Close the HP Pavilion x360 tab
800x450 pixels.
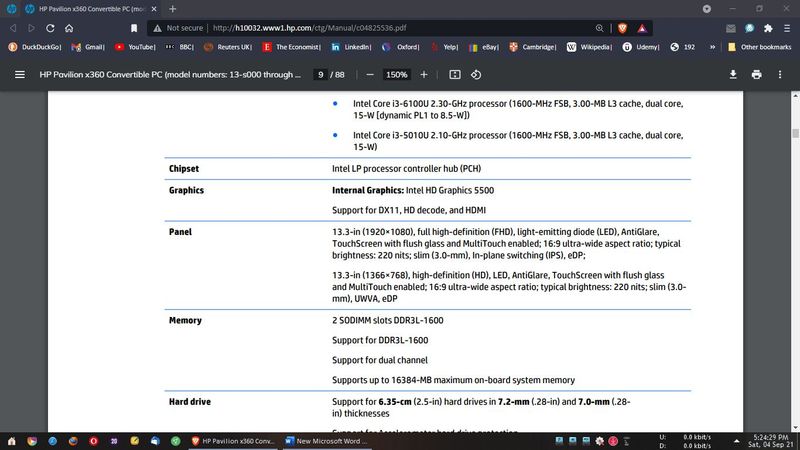(154, 9)
